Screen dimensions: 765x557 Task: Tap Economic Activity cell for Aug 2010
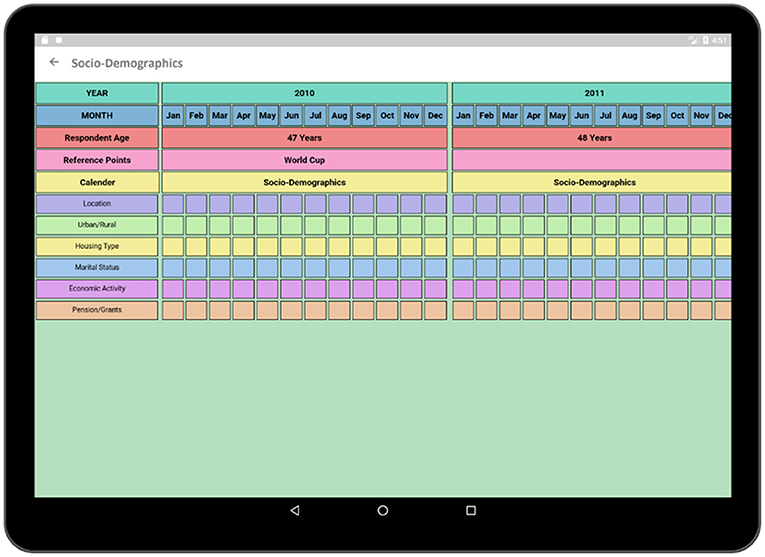pos(339,289)
